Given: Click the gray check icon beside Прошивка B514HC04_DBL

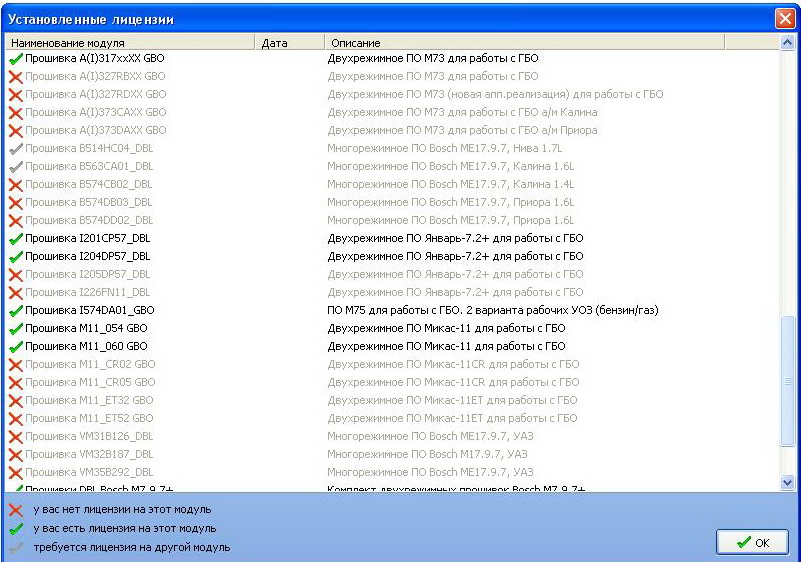Looking at the screenshot, I should [16, 149].
